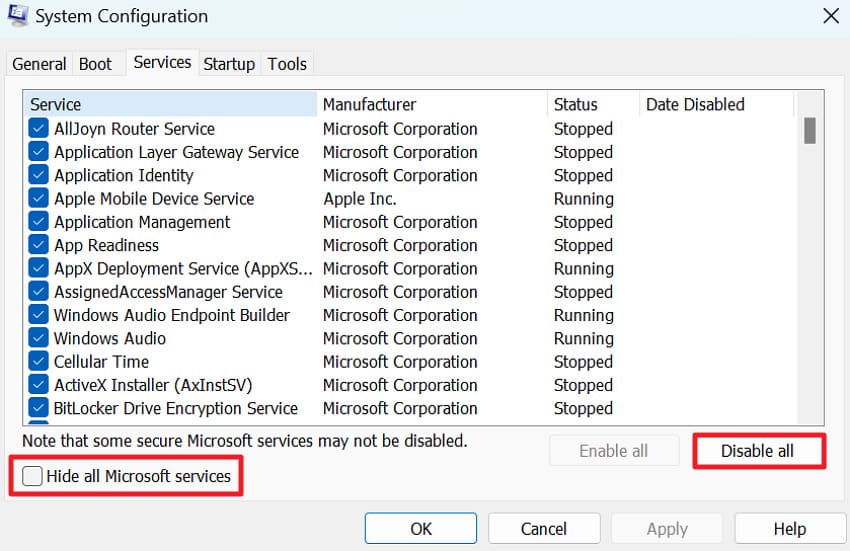The height and width of the screenshot is (551, 850).
Task: Sort by the Status column header
Action: pyautogui.click(x=594, y=104)
